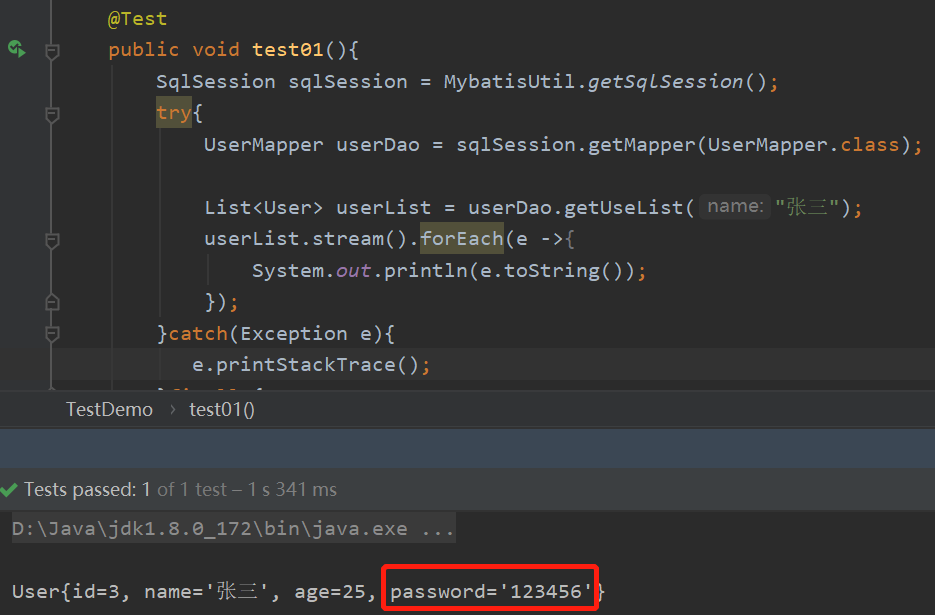Select the TestDemo breadcrumb
Image resolution: width=935 pixels, height=615 pixels.
click(109, 410)
